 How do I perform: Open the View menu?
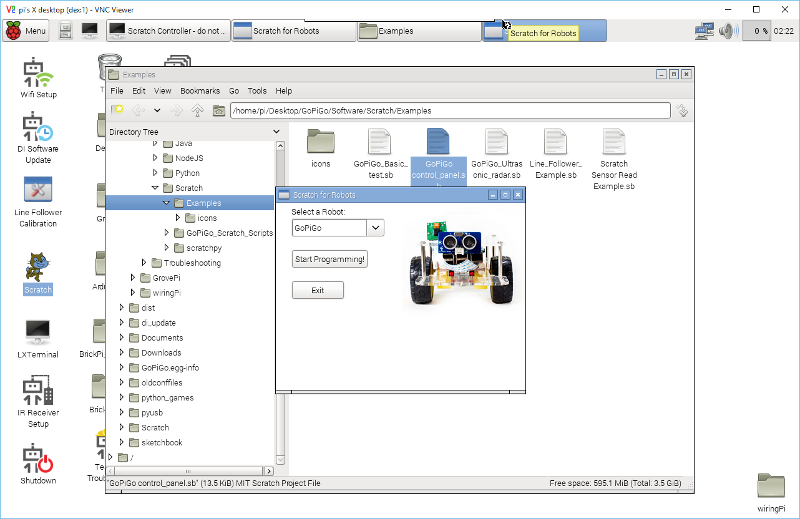coord(163,91)
